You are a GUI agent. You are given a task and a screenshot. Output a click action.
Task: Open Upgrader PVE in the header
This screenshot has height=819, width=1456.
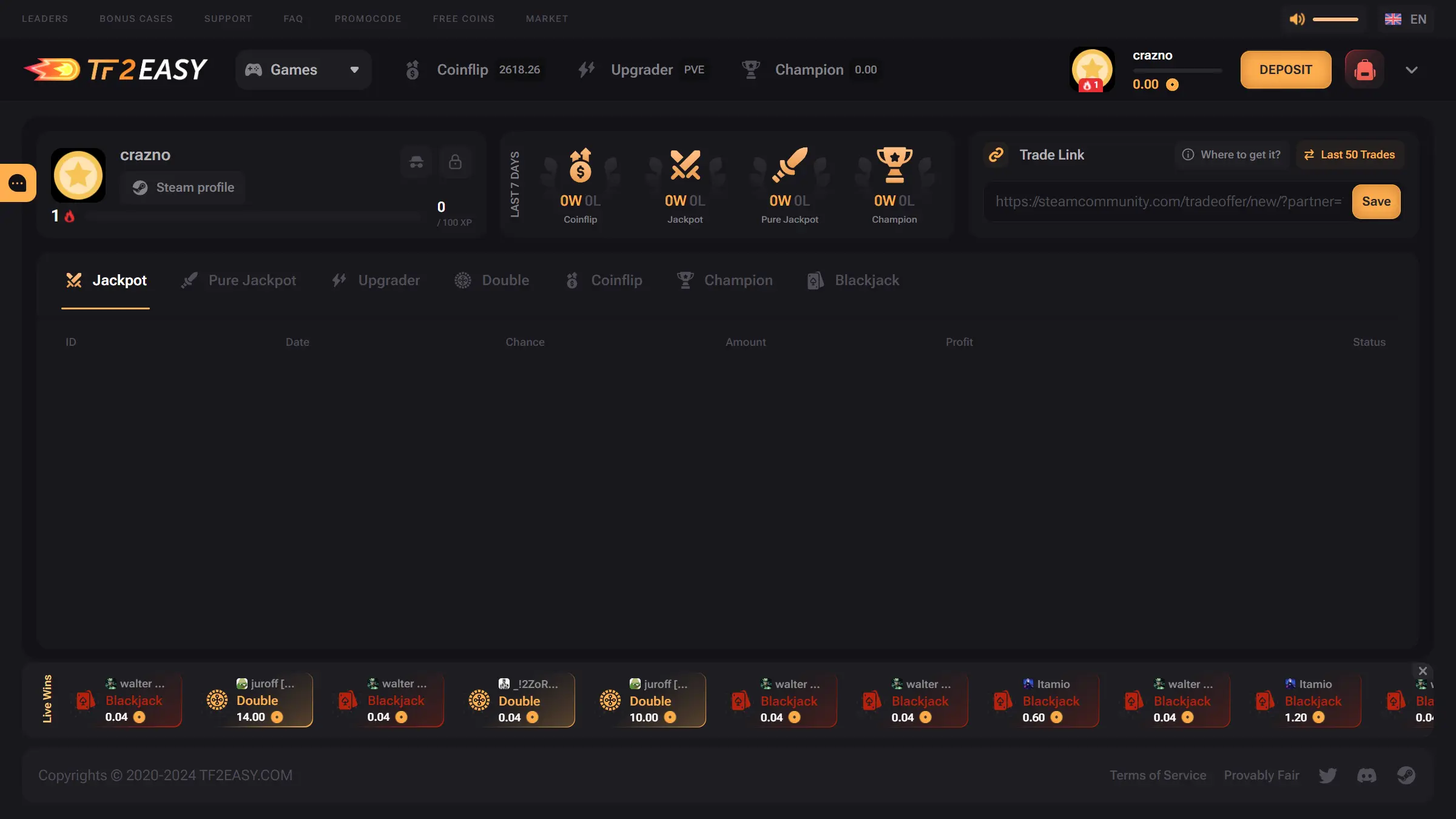[642, 70]
